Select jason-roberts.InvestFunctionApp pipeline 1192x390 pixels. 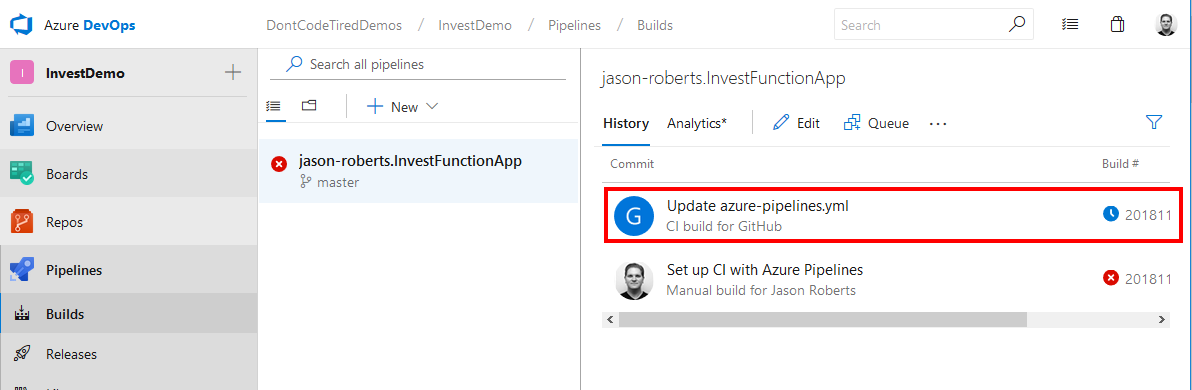418,171
